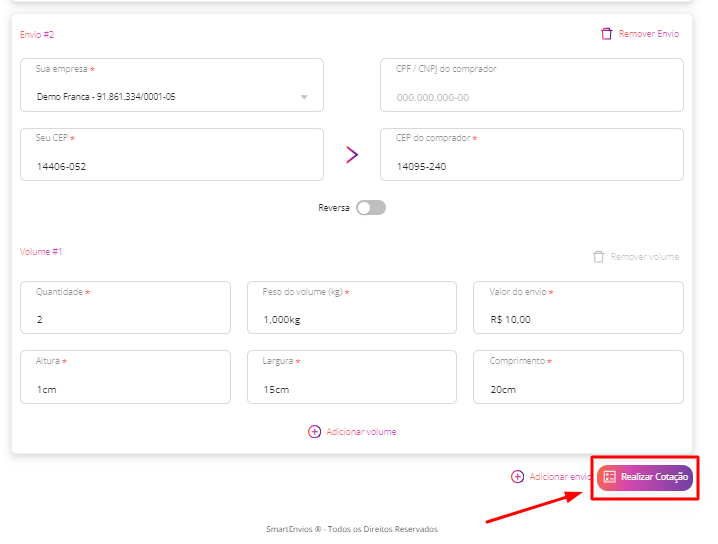Click the CPF / CNPJ do comprador field
Image resolution: width=718 pixels, height=544 pixels.
click(x=532, y=85)
